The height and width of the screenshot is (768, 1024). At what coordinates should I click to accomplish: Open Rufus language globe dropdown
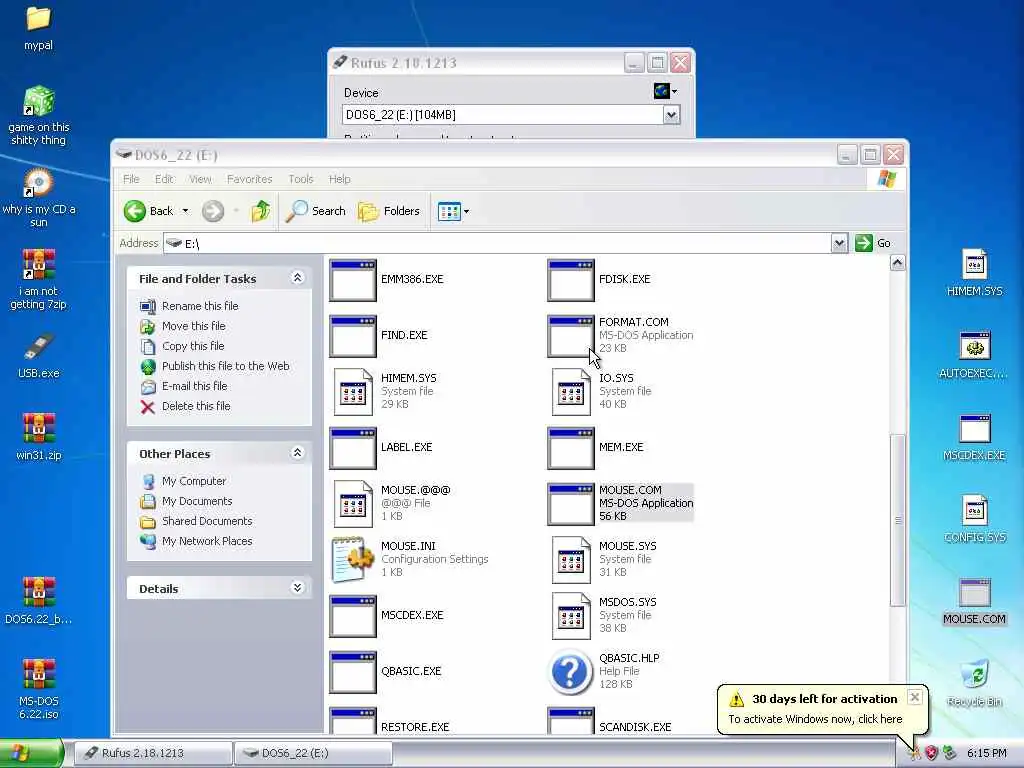point(665,91)
